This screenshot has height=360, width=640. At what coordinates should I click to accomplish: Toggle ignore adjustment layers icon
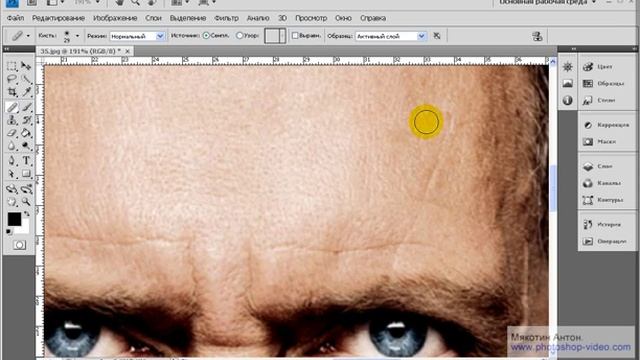(437, 36)
